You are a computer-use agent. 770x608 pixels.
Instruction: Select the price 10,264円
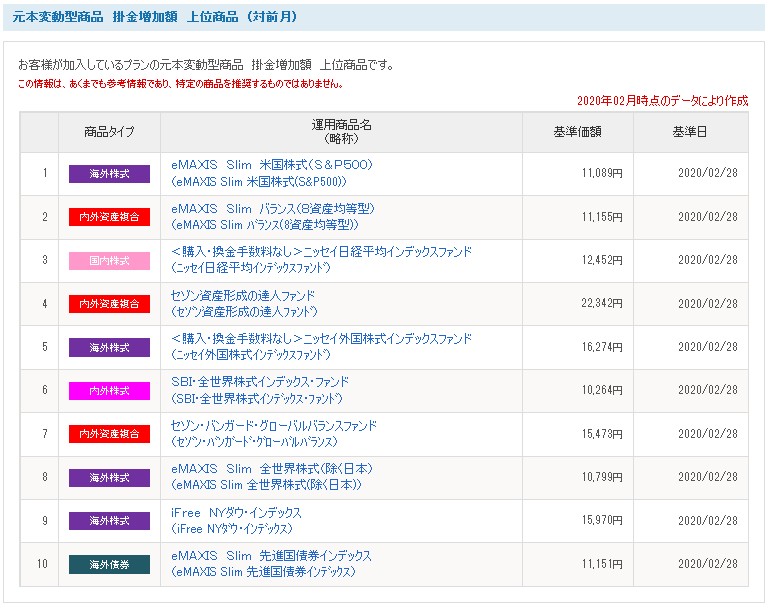coord(602,390)
